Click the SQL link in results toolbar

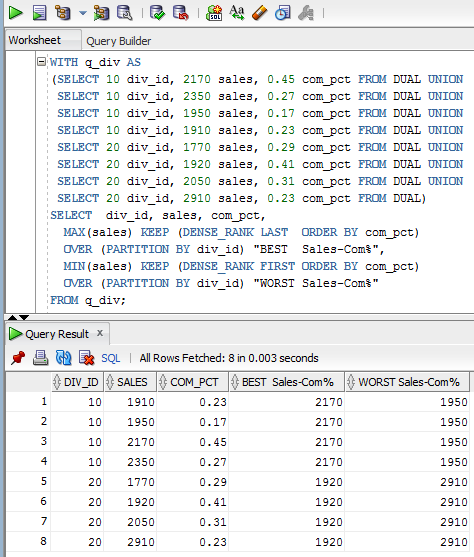(x=111, y=358)
